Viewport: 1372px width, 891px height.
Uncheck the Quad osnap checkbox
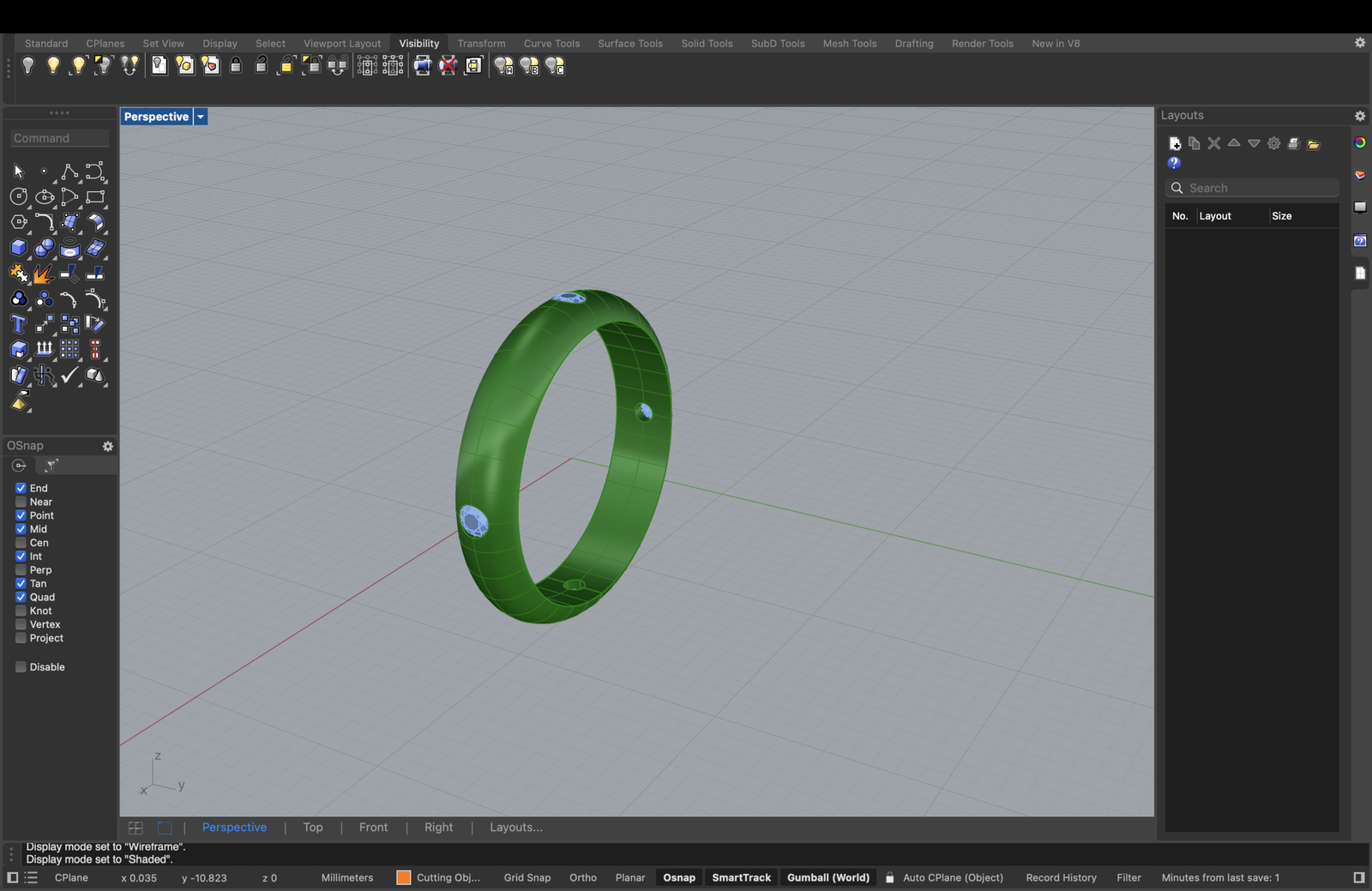(x=21, y=597)
